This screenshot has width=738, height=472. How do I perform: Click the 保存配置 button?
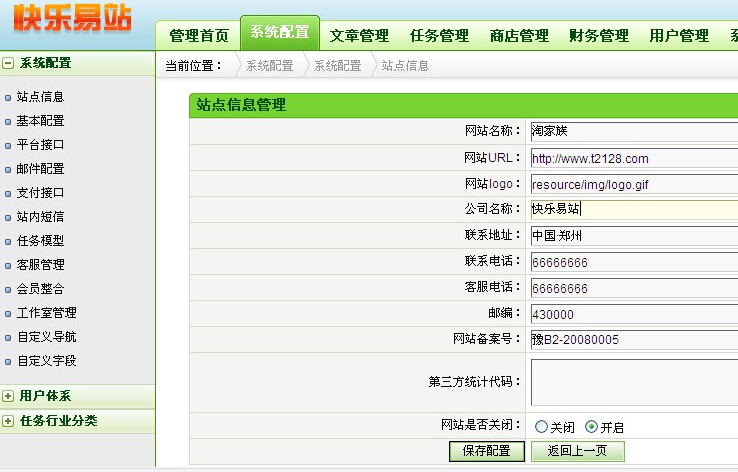pos(487,451)
